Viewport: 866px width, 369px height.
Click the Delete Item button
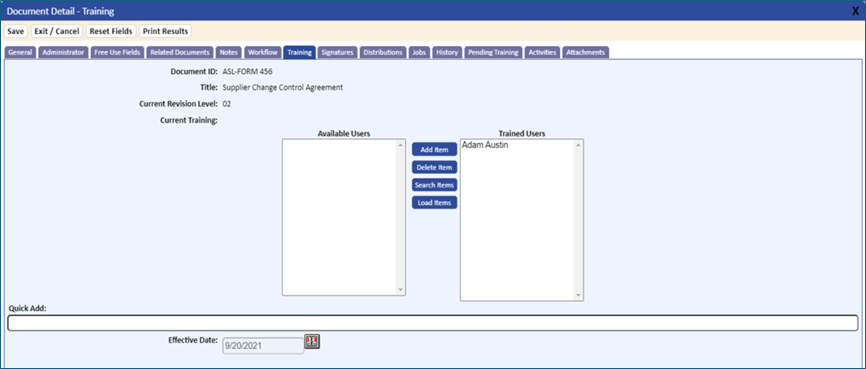434,167
